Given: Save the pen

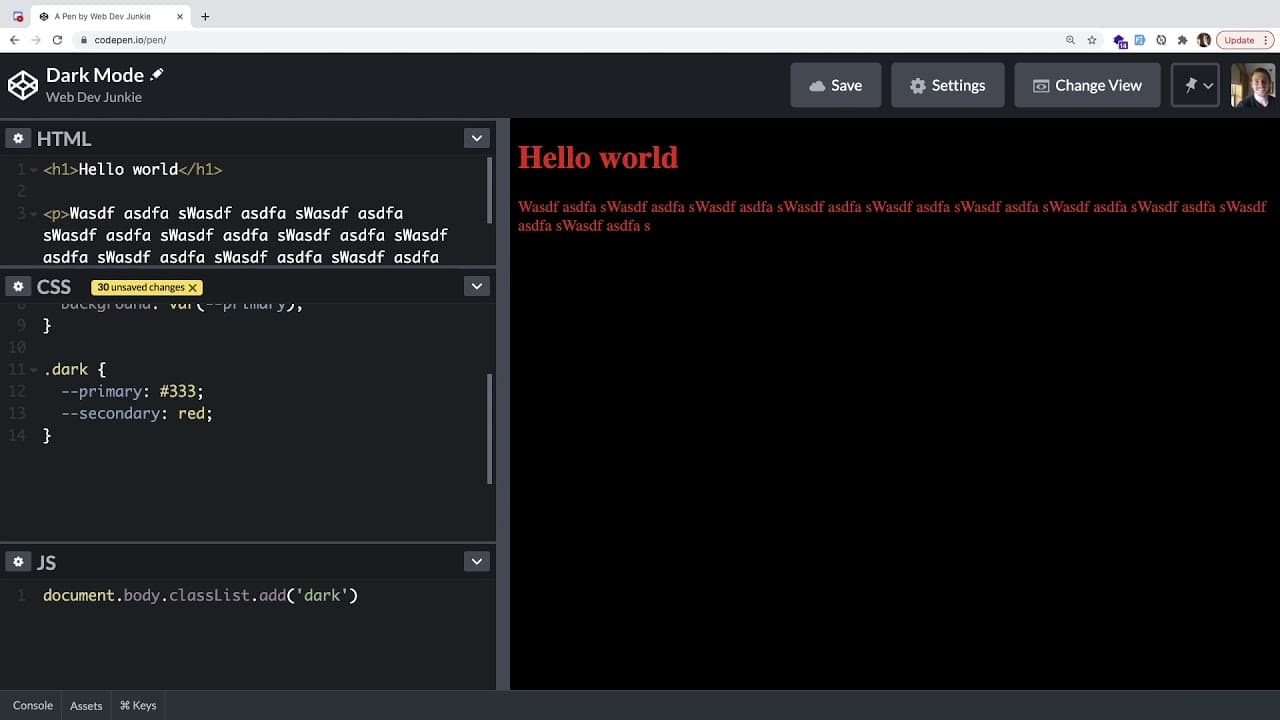Looking at the screenshot, I should 836,85.
